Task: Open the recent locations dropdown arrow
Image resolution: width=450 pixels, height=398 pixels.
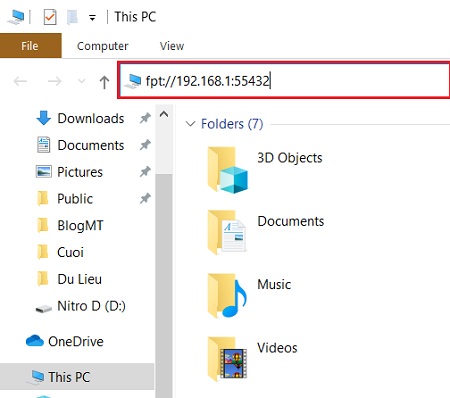Action: (x=81, y=81)
